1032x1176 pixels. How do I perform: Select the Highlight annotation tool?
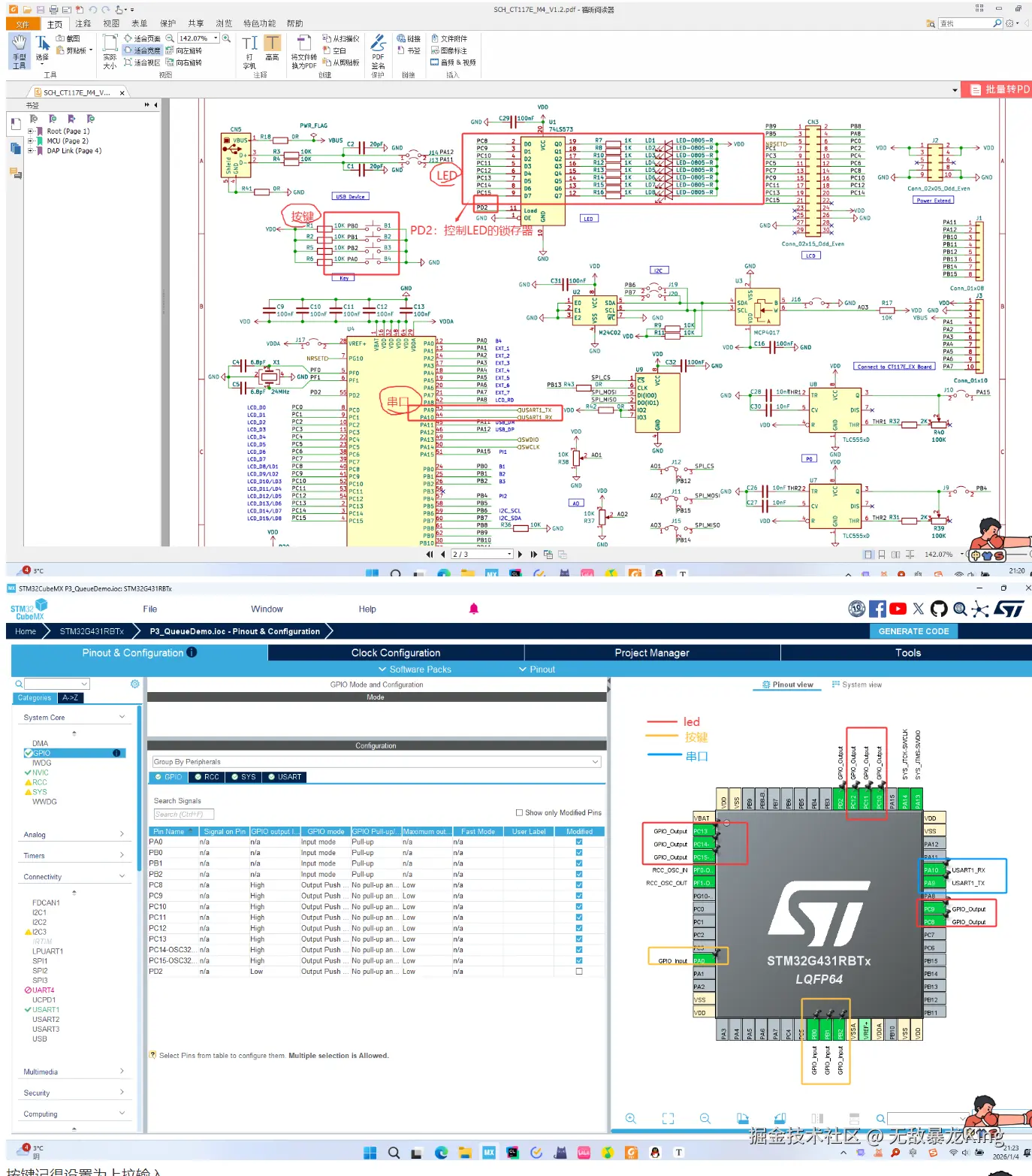click(x=272, y=47)
